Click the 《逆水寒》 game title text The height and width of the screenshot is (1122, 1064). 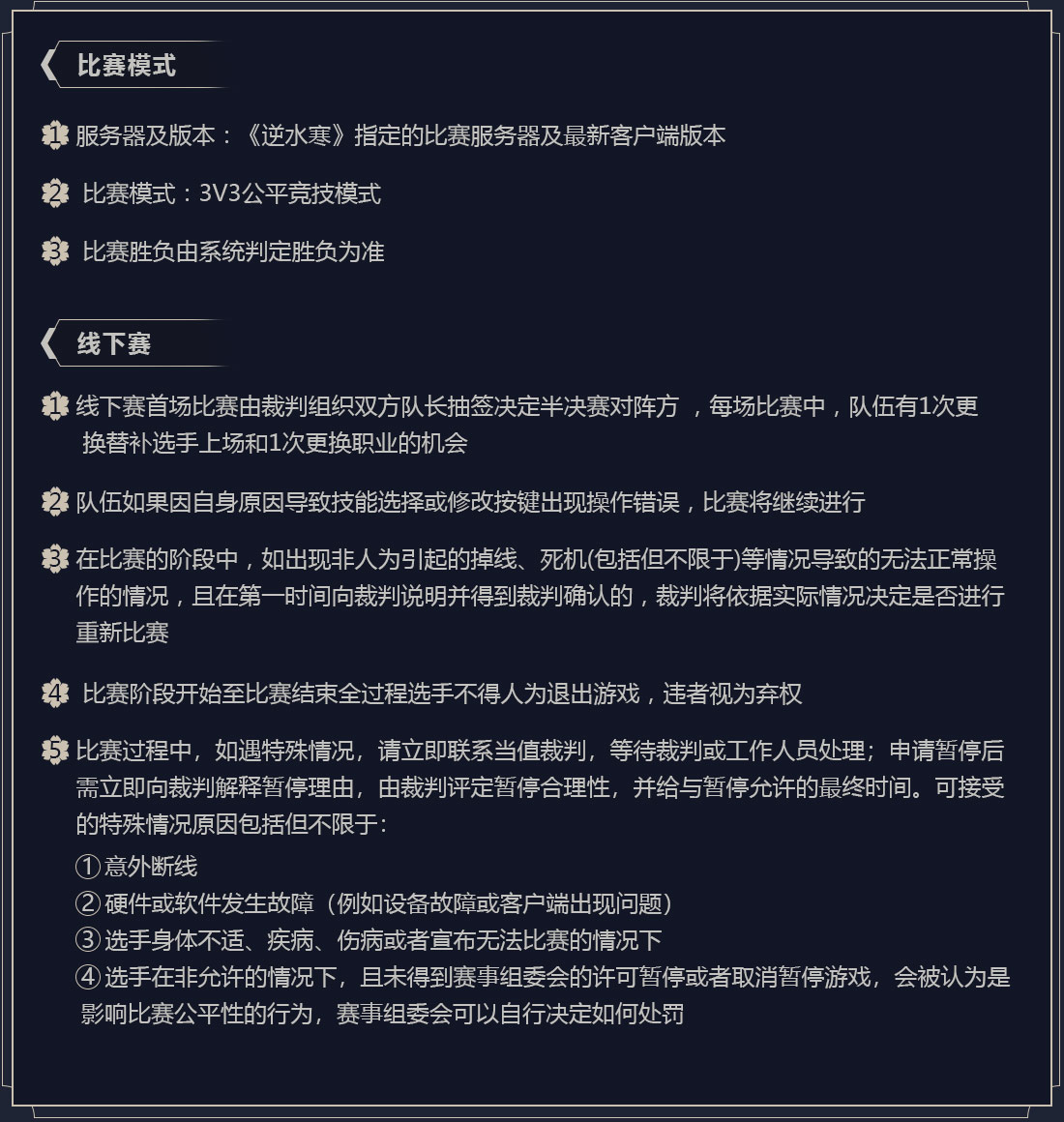(x=296, y=135)
